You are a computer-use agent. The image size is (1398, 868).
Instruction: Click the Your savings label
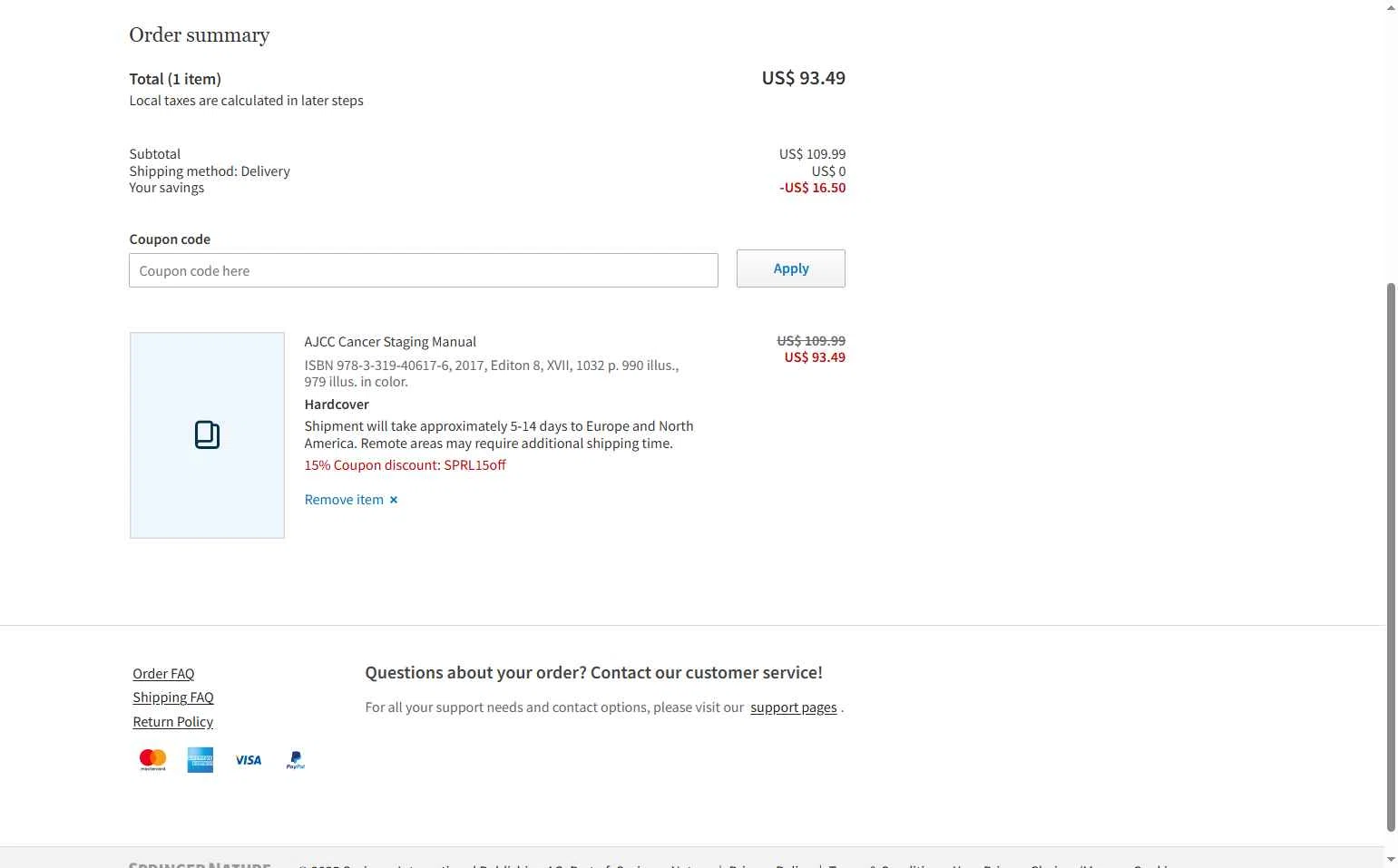(x=167, y=188)
